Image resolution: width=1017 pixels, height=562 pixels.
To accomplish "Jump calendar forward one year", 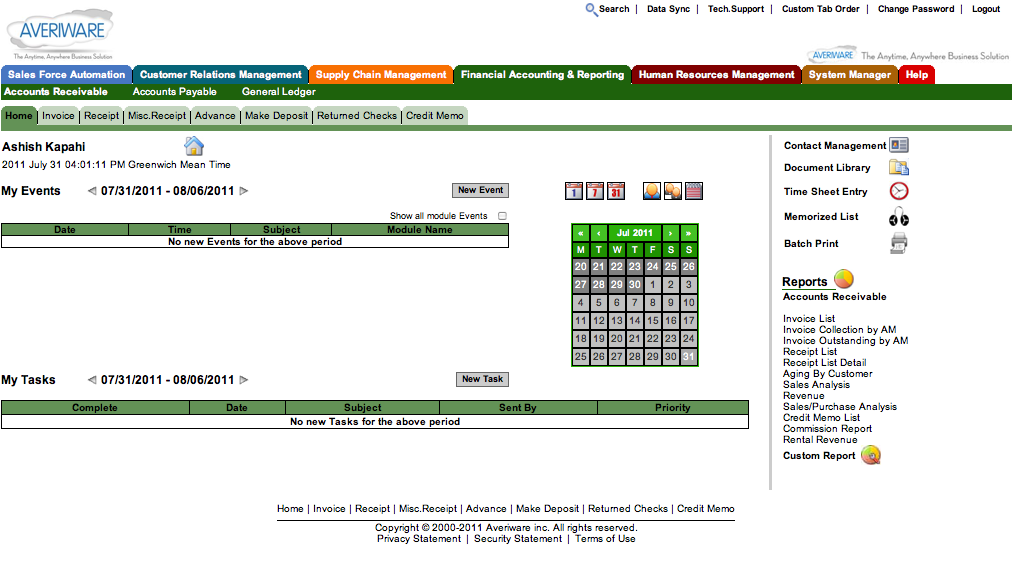I will point(689,233).
